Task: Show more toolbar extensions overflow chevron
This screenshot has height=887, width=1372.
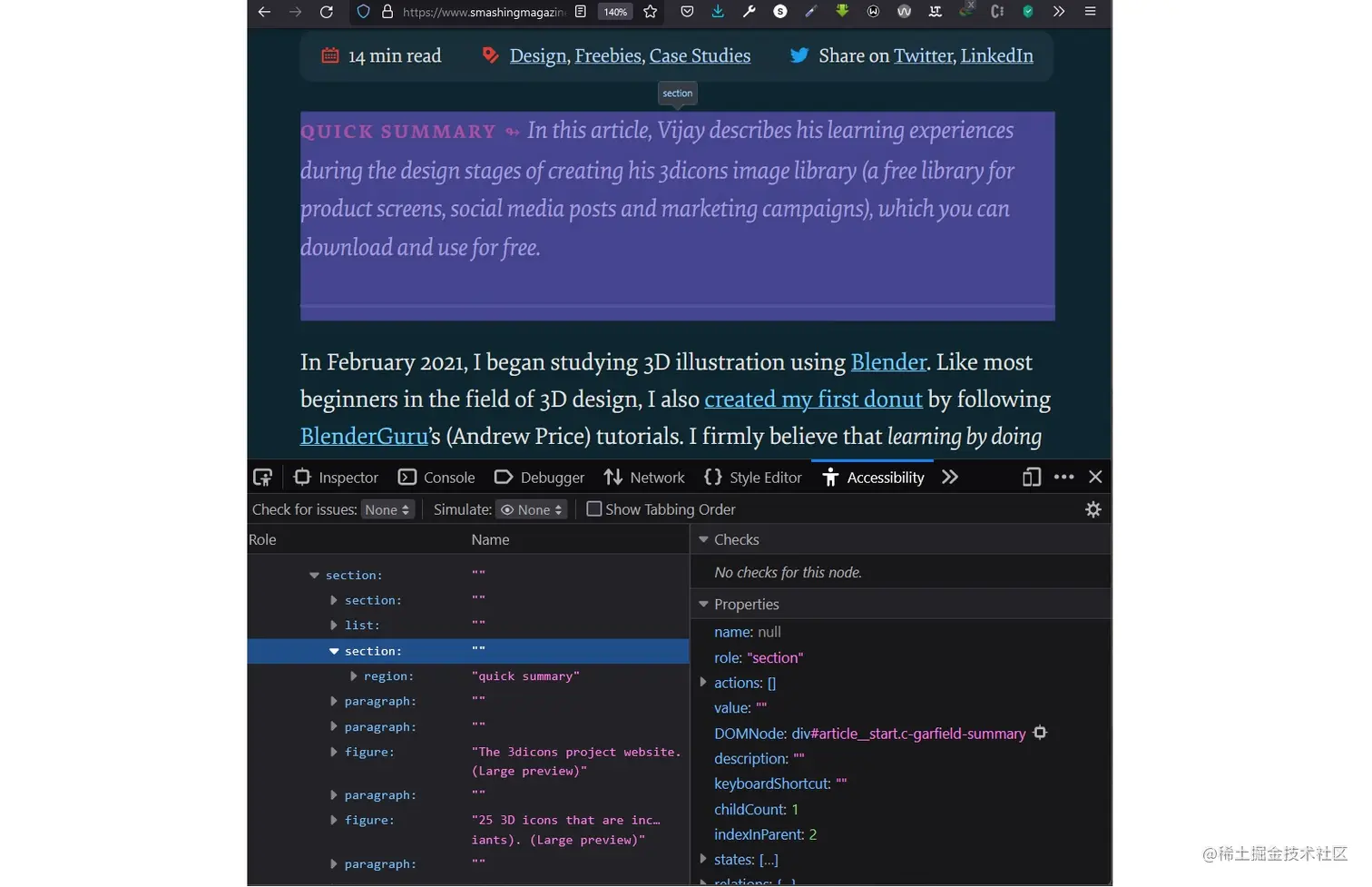Action: point(1059,12)
